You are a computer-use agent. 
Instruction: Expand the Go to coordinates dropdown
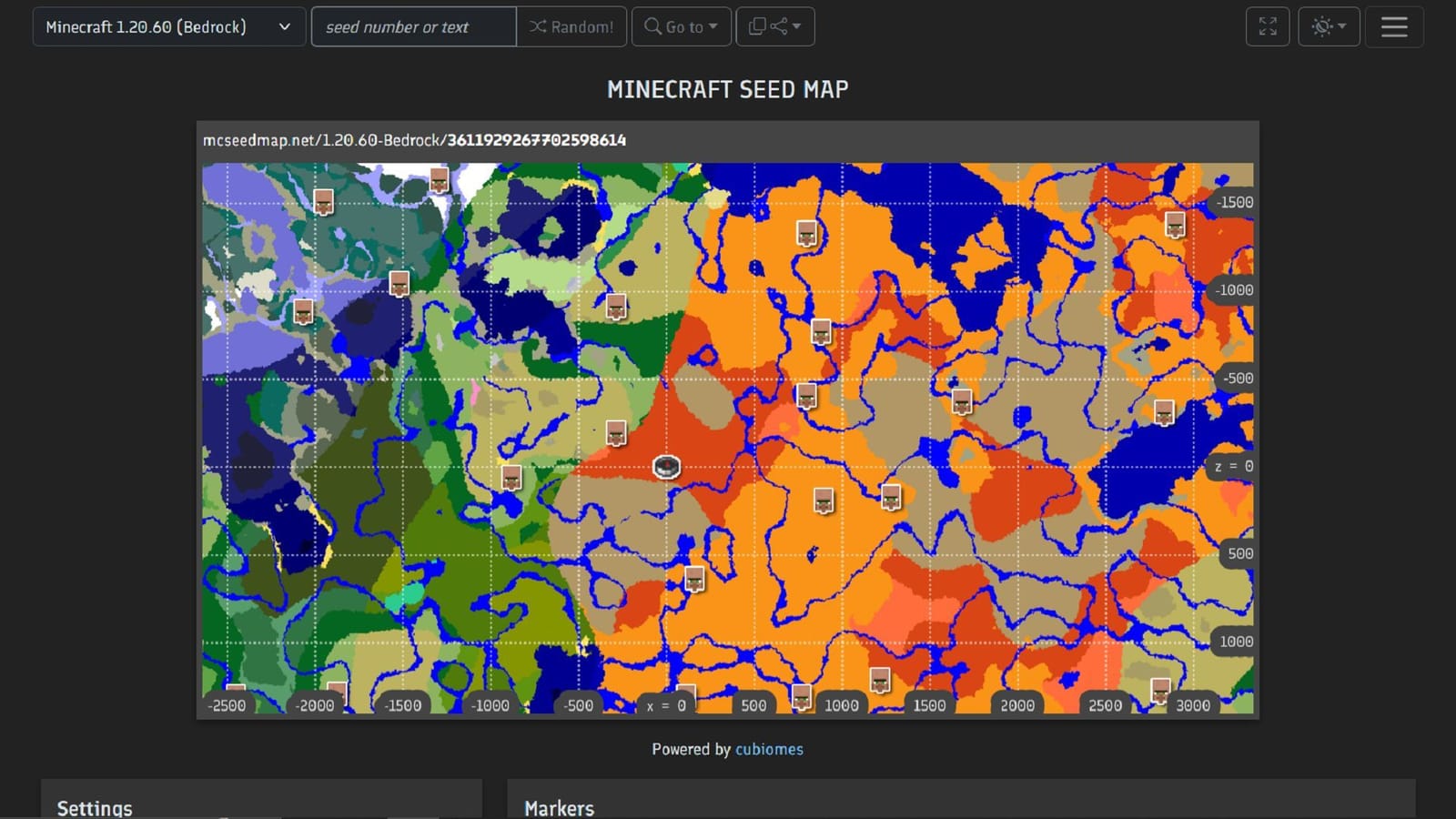712,26
